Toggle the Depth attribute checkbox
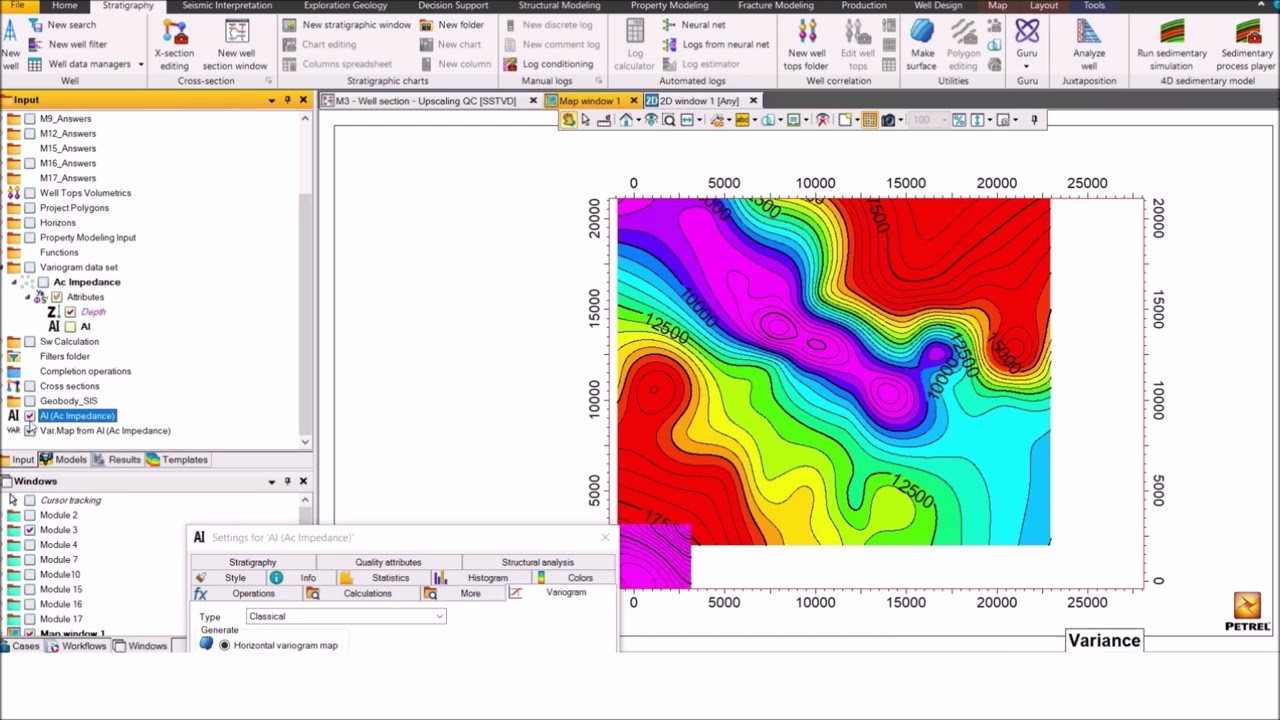Image resolution: width=1280 pixels, height=720 pixels. pyautogui.click(x=70, y=312)
